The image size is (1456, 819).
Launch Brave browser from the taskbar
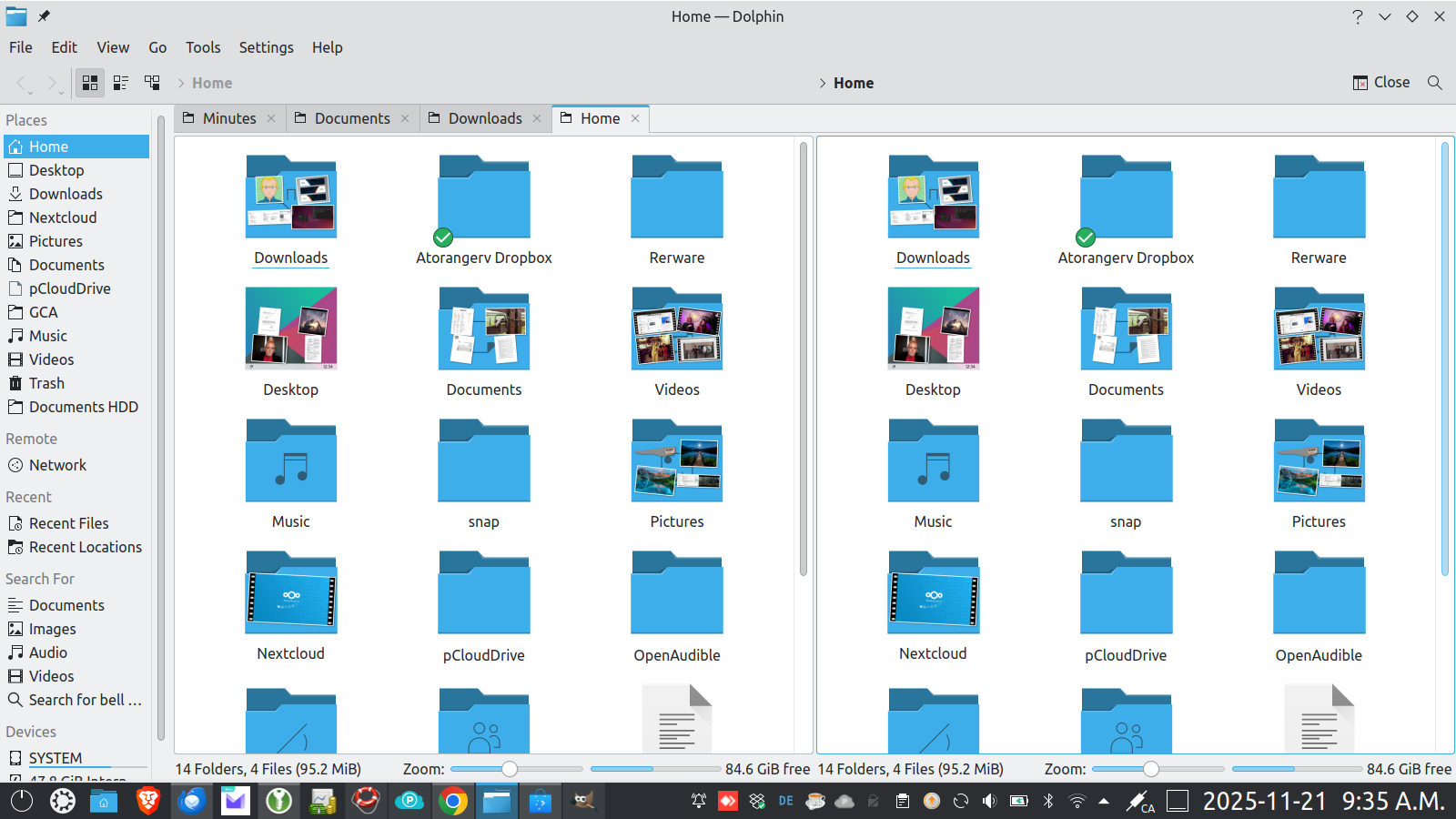[148, 801]
